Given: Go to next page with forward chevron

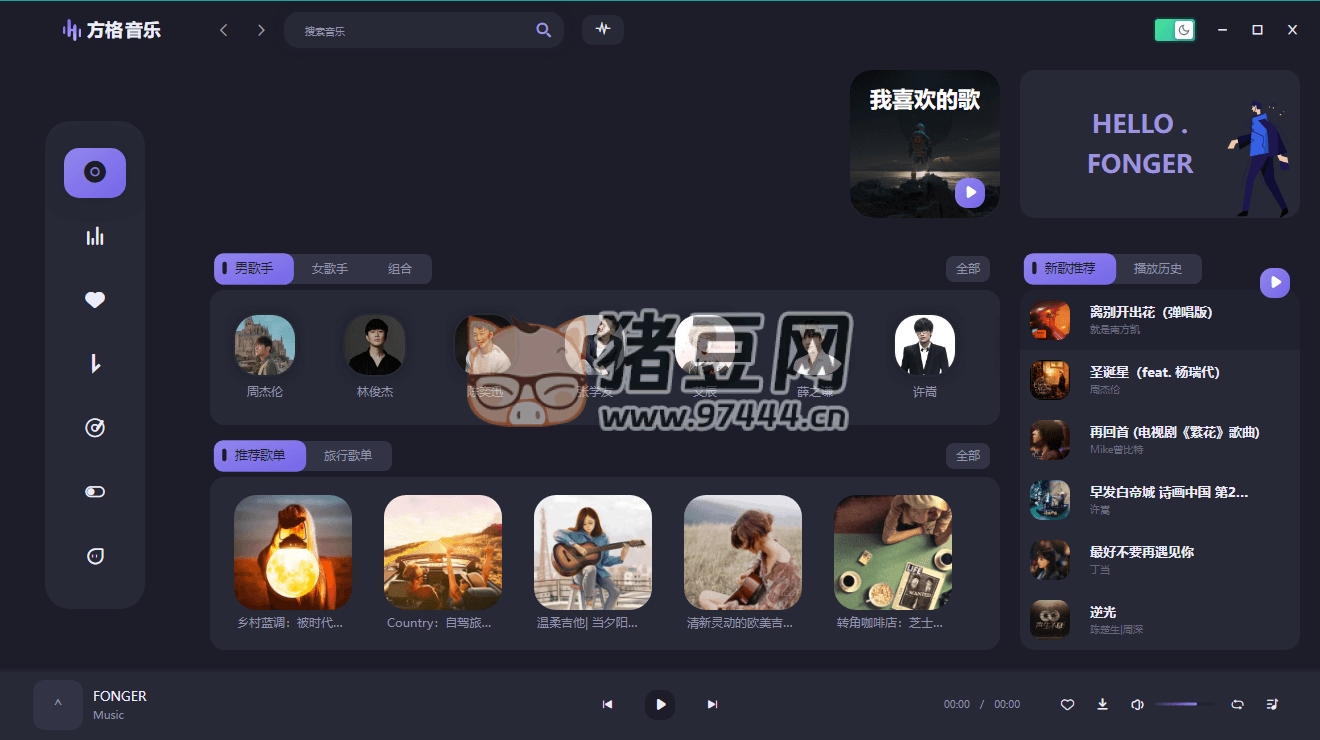Looking at the screenshot, I should point(261,30).
